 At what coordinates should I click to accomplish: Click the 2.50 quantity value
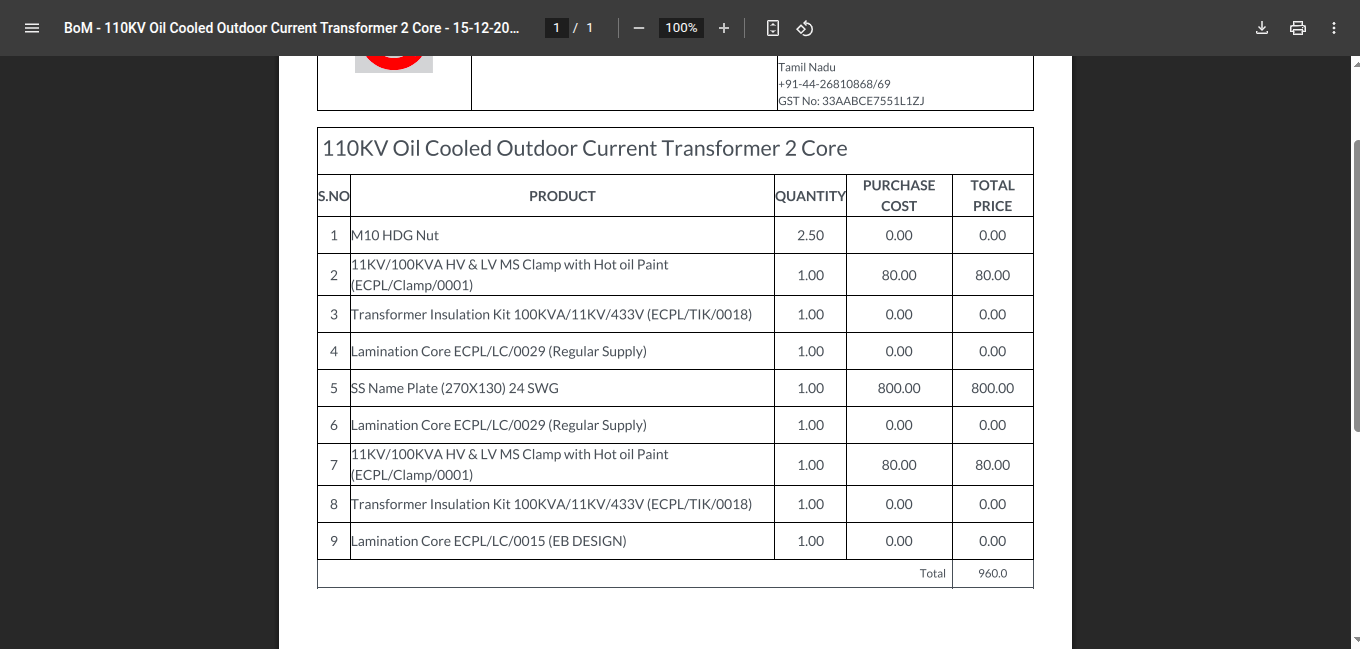[810, 236]
